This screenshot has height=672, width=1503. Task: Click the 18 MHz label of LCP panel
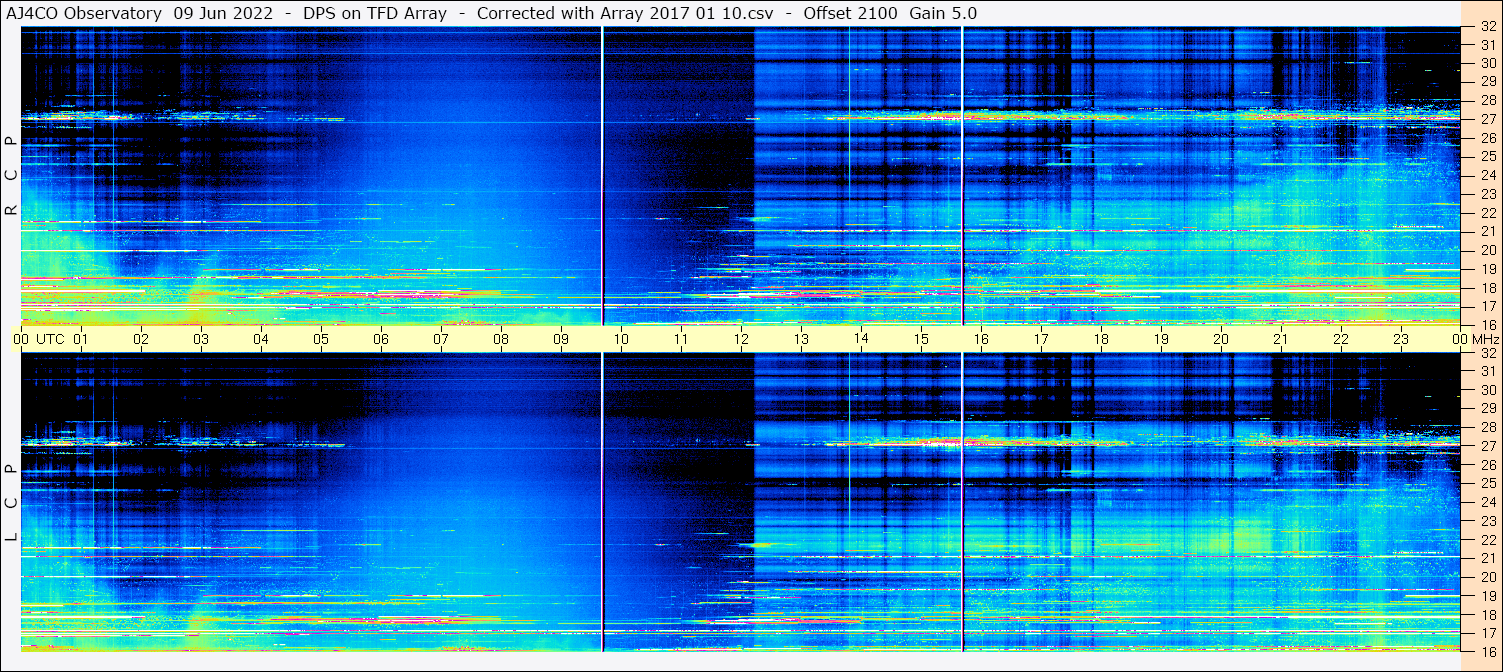click(1487, 614)
